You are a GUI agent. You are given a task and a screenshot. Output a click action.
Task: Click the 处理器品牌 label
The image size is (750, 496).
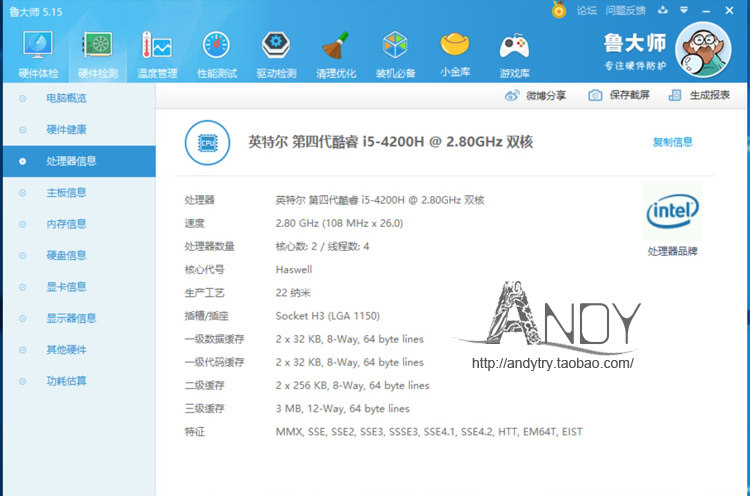click(x=673, y=251)
